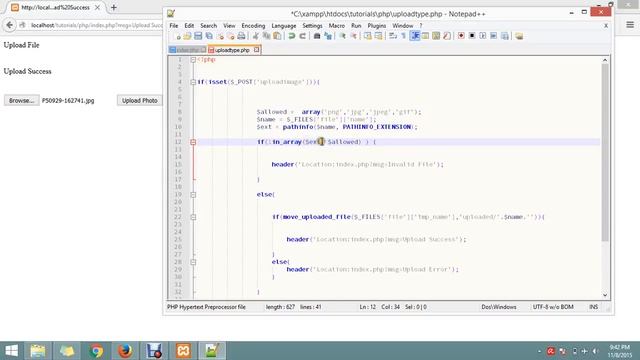Go back in the browser window
Image resolution: width=640 pixels, height=360 pixels.
pyautogui.click(x=9, y=25)
